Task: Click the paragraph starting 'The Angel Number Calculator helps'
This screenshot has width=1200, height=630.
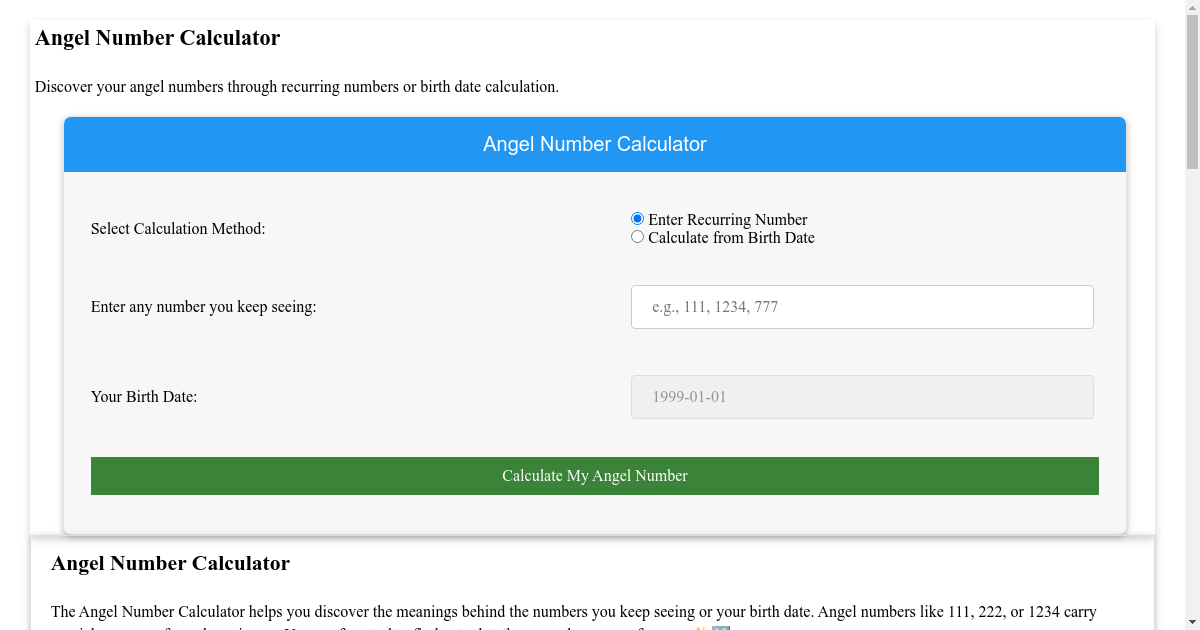Action: click(x=573, y=611)
